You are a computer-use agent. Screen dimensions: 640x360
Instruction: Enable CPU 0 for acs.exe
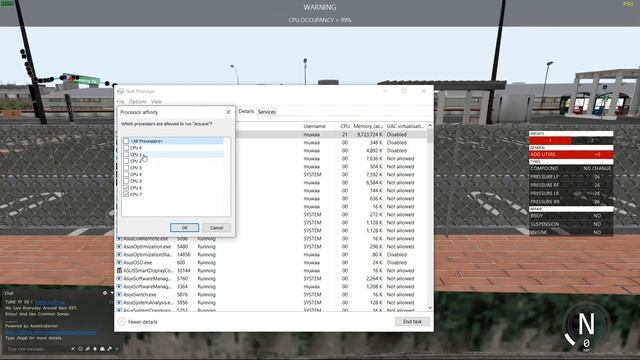click(126, 148)
